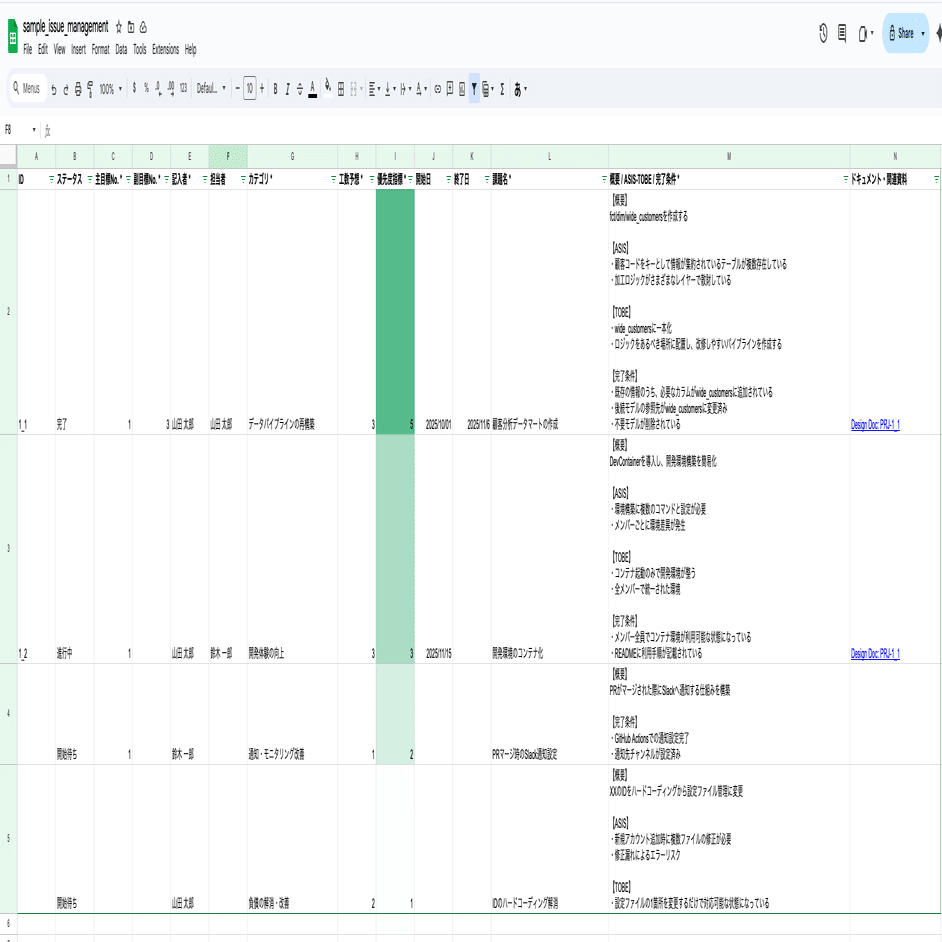Toggle italic formatting

point(287,89)
